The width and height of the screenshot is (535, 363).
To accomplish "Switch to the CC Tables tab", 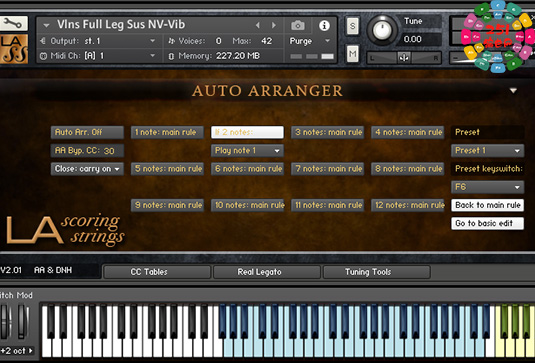I will coord(157,272).
